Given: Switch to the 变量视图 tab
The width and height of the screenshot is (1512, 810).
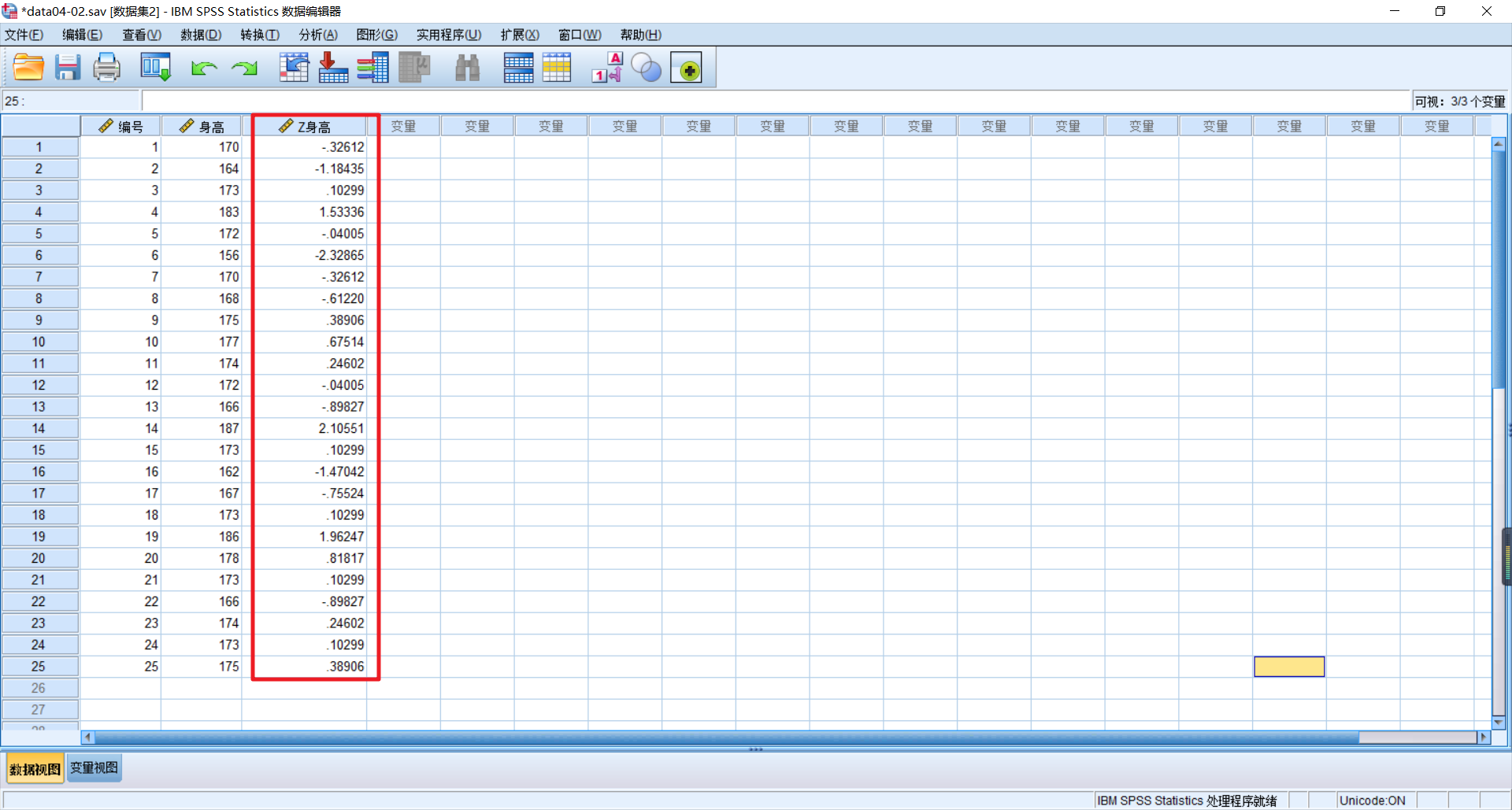Looking at the screenshot, I should [x=94, y=767].
